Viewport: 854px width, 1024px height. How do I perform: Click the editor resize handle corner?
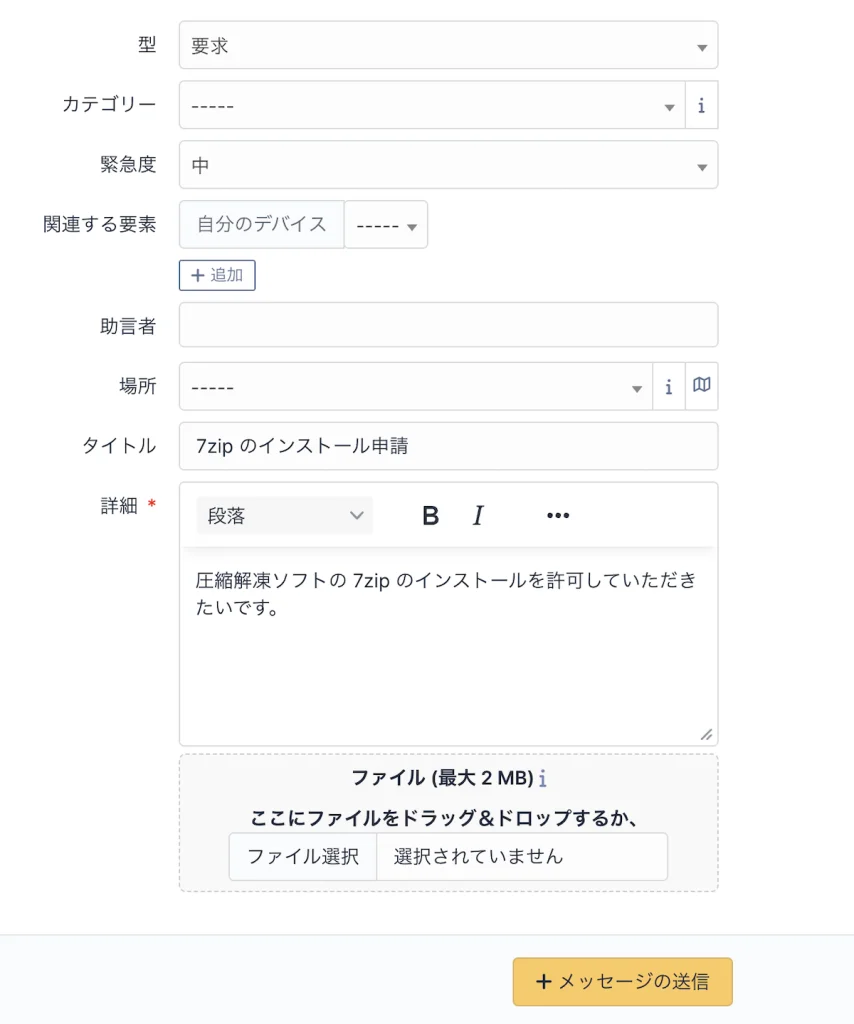[706, 735]
